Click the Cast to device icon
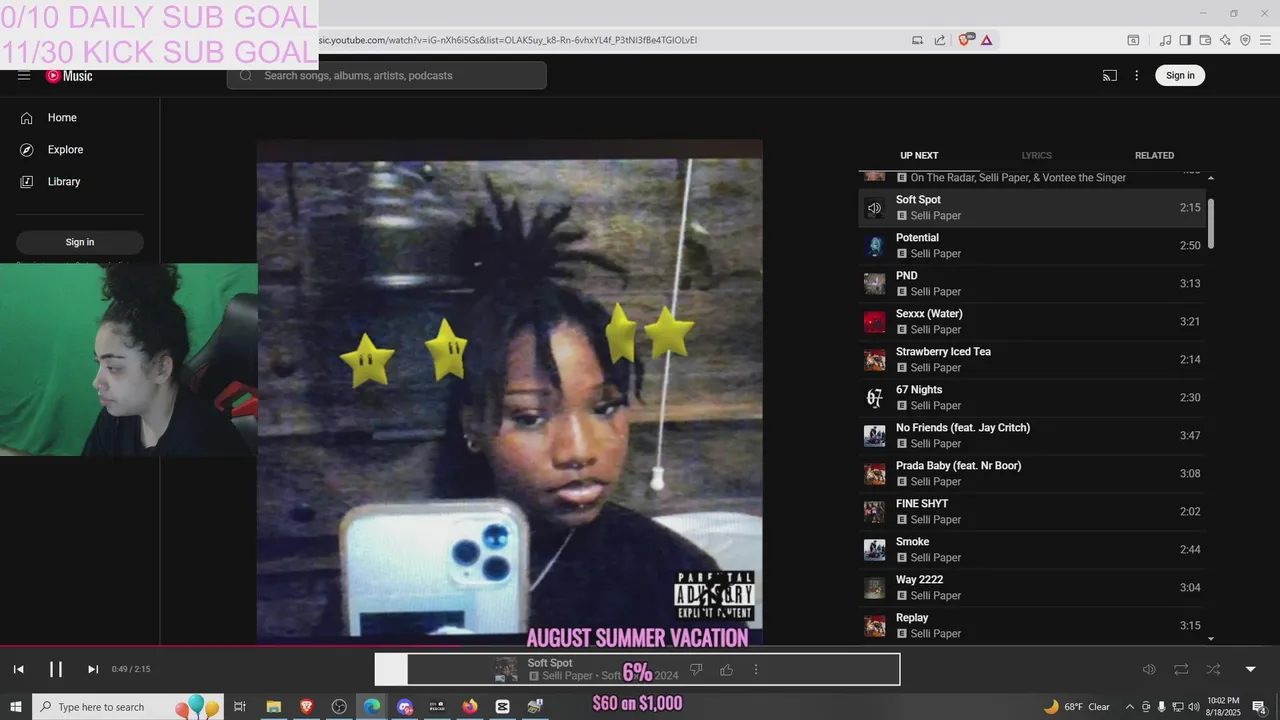The width and height of the screenshot is (1280, 720). click(x=1110, y=76)
